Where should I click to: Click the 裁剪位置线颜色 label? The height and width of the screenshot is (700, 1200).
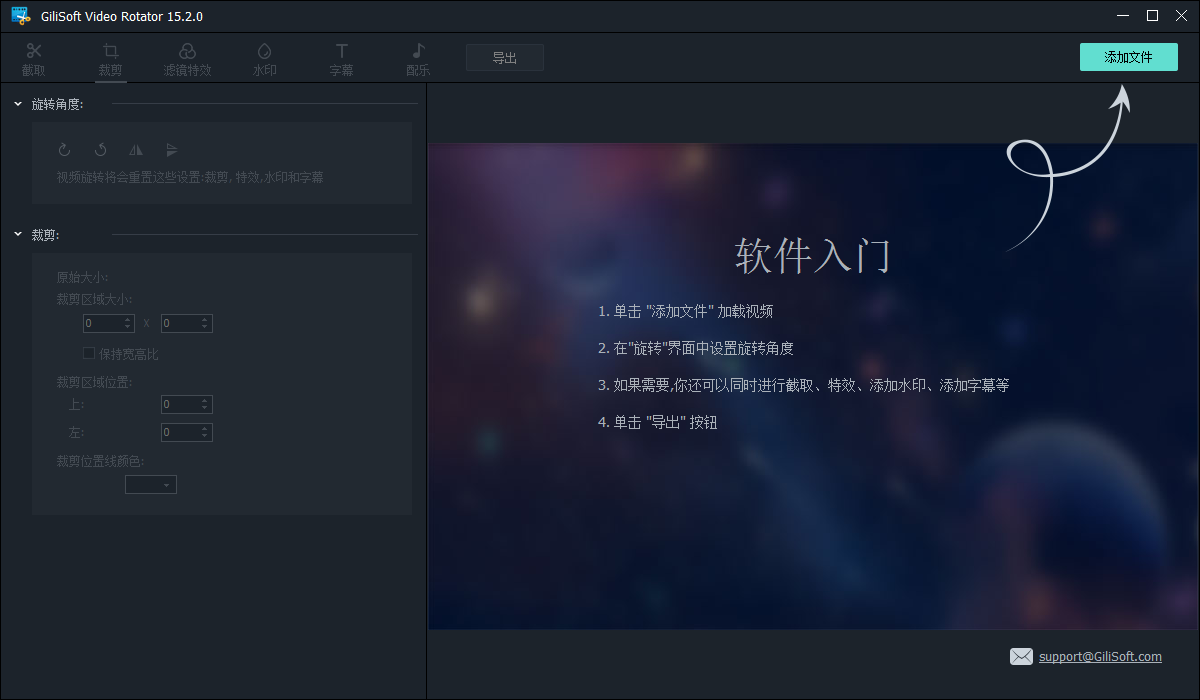(100, 461)
